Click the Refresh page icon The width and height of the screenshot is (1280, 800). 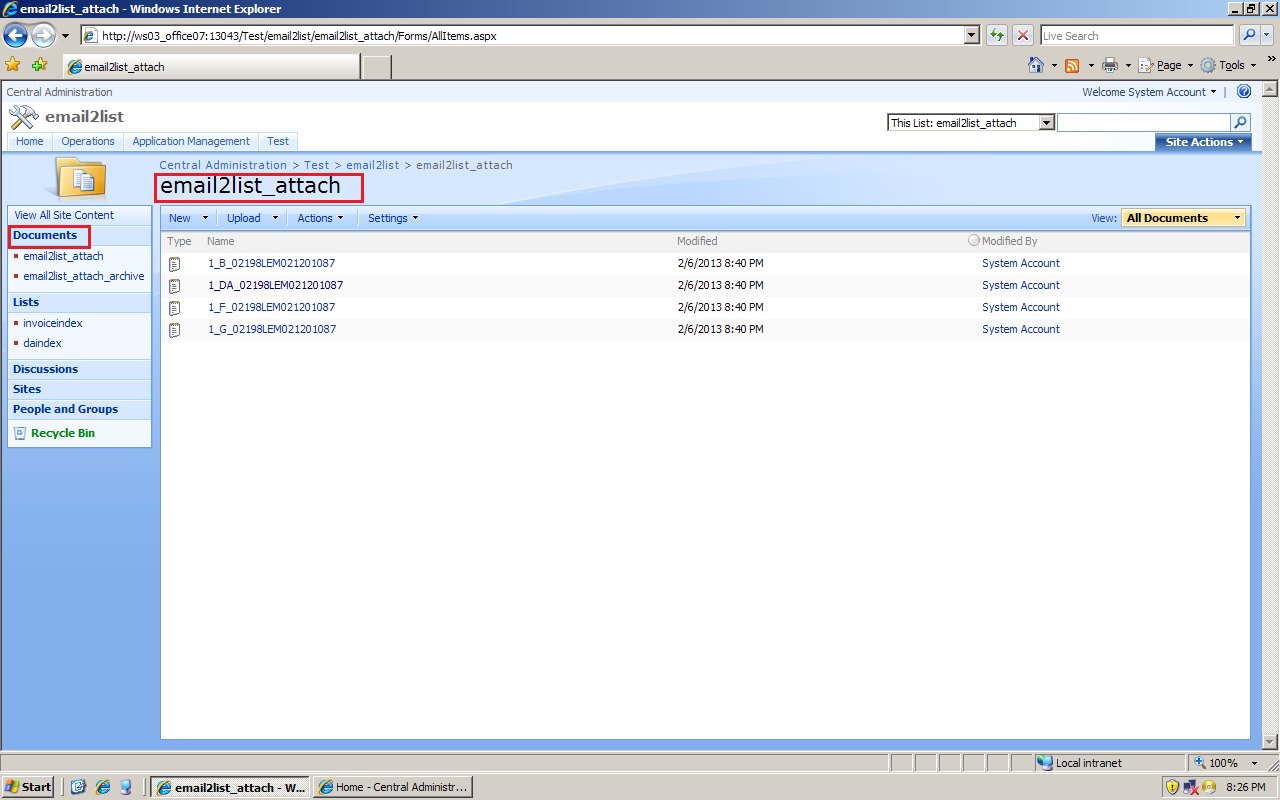[997, 35]
